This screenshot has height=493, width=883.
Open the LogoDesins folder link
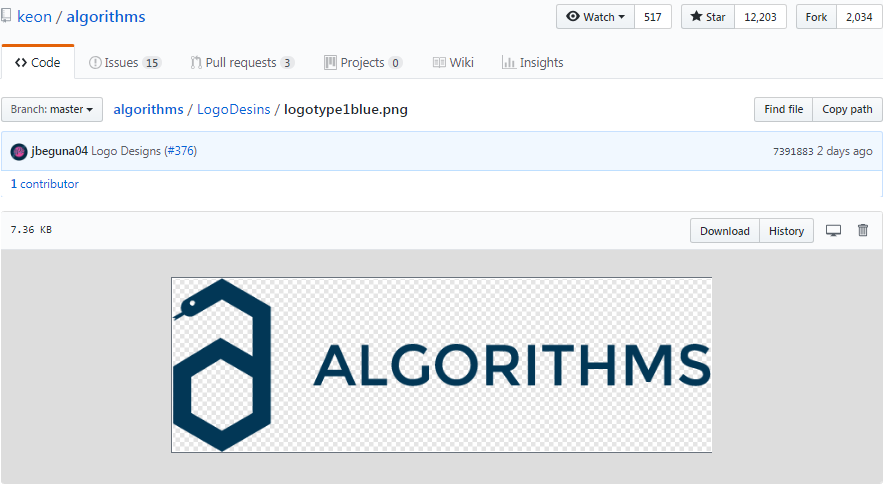pyautogui.click(x=234, y=109)
